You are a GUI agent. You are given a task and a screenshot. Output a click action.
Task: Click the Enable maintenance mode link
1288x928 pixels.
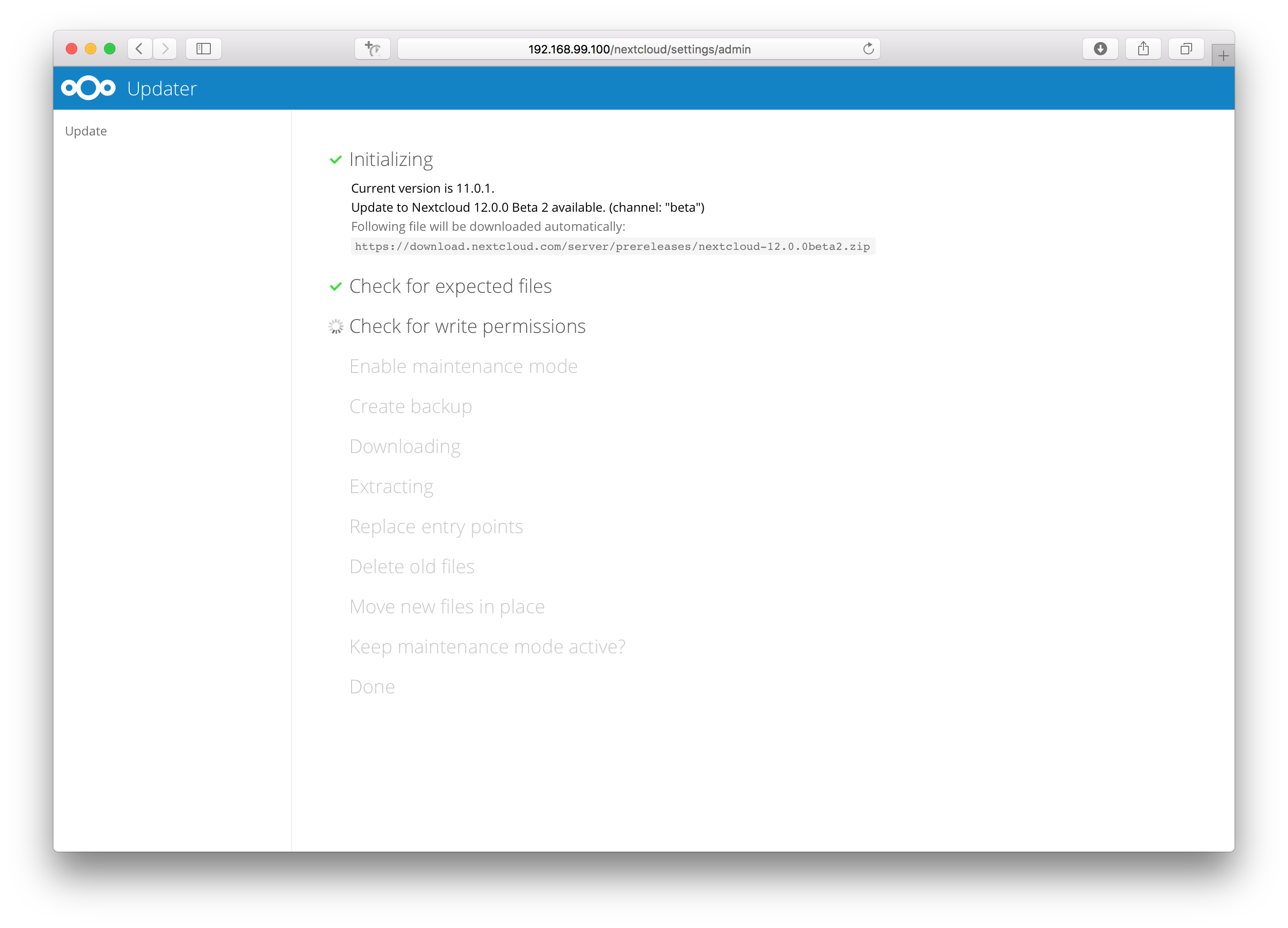click(463, 365)
